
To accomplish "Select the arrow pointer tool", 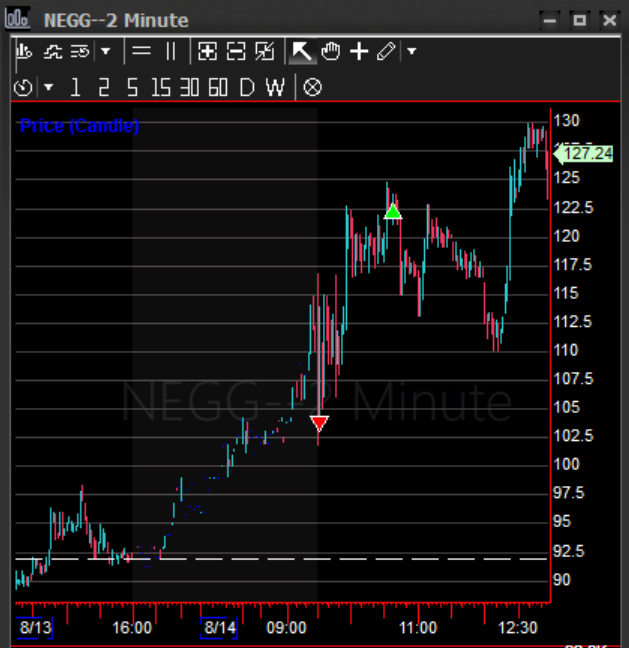I will pos(302,52).
